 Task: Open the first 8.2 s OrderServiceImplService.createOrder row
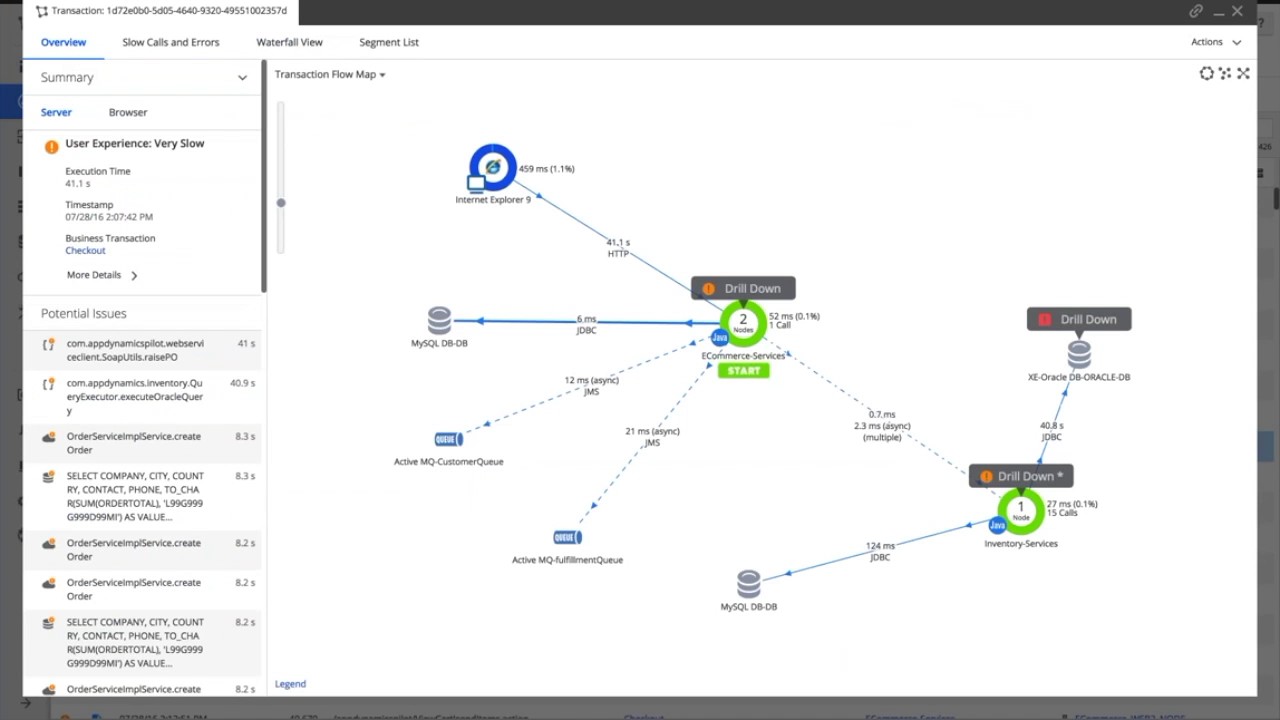(142, 549)
